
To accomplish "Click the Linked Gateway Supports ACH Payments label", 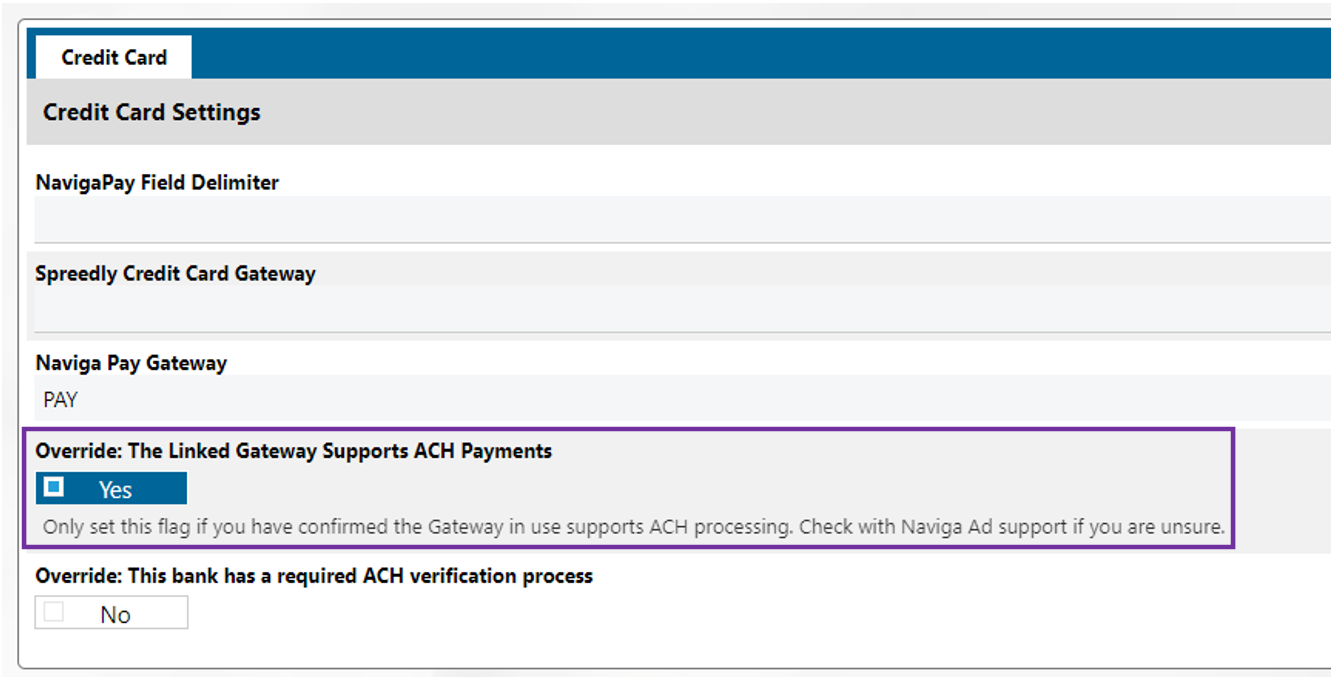I will pyautogui.click(x=293, y=451).
